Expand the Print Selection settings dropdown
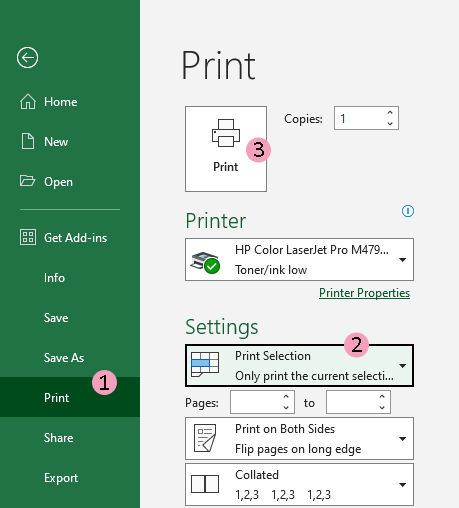 tap(299, 366)
